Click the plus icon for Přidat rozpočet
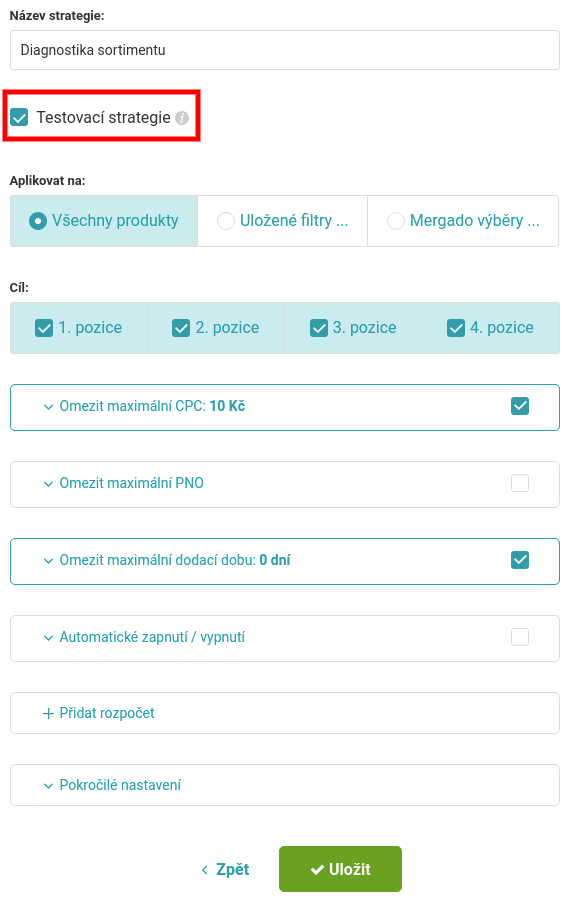 [x=48, y=713]
